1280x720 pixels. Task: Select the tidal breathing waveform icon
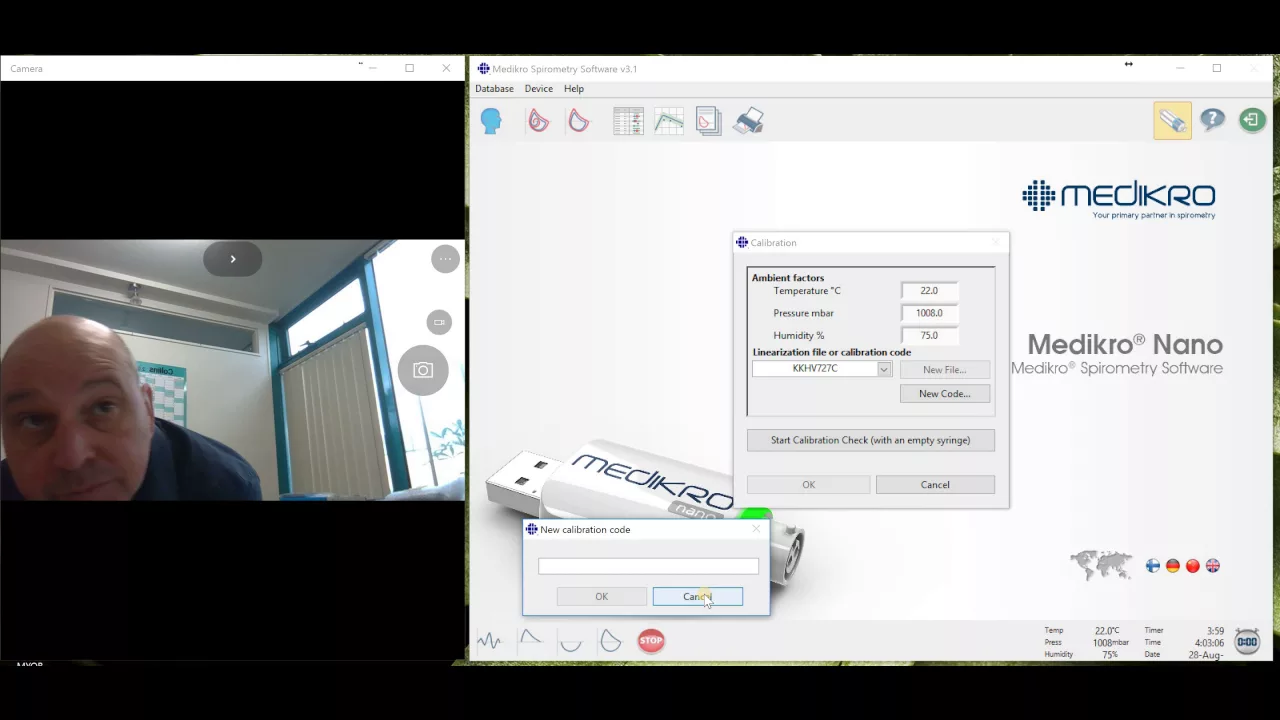tap(489, 641)
